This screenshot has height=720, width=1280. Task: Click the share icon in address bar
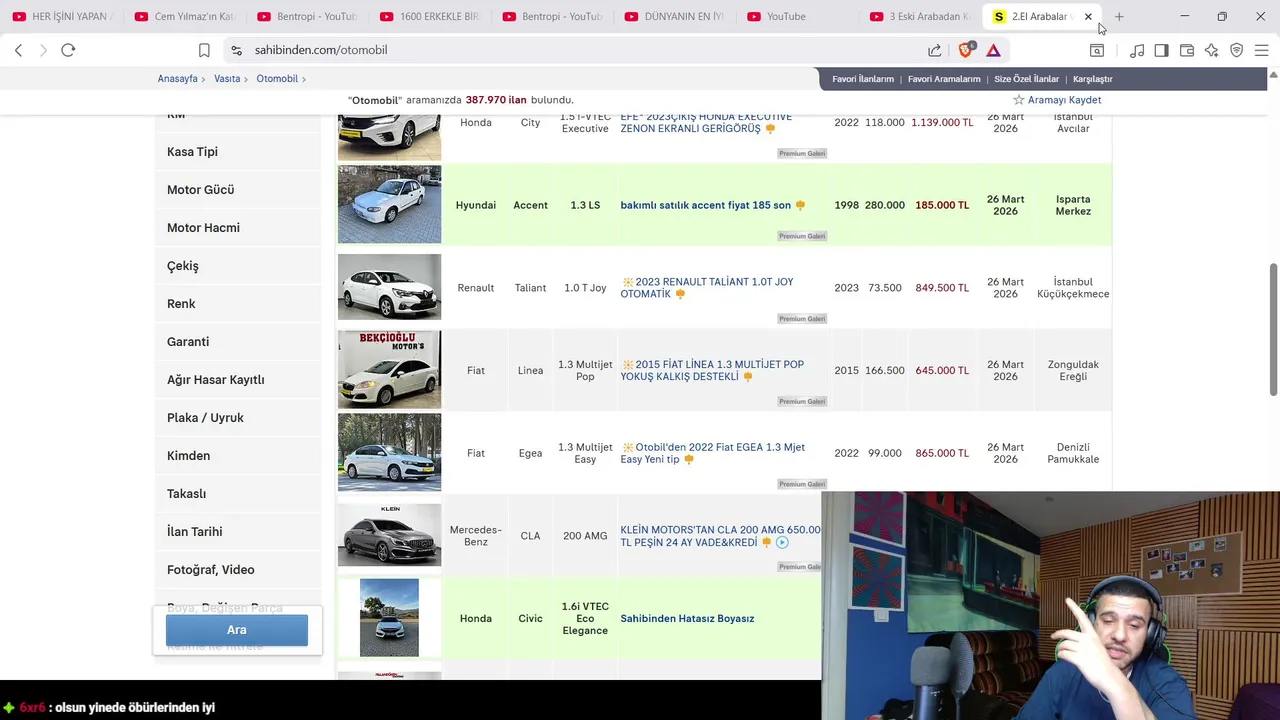coord(934,50)
